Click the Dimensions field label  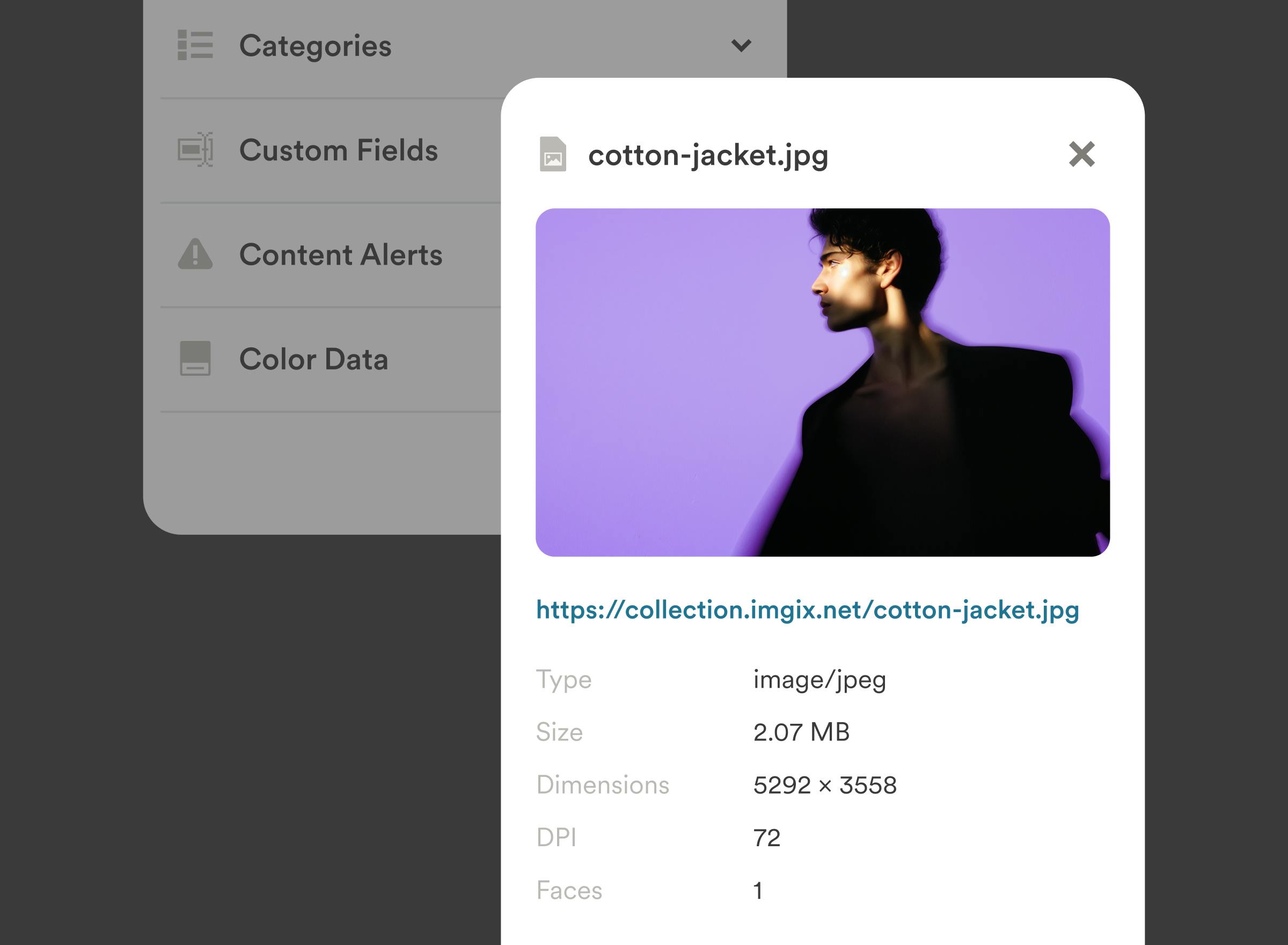(x=602, y=785)
